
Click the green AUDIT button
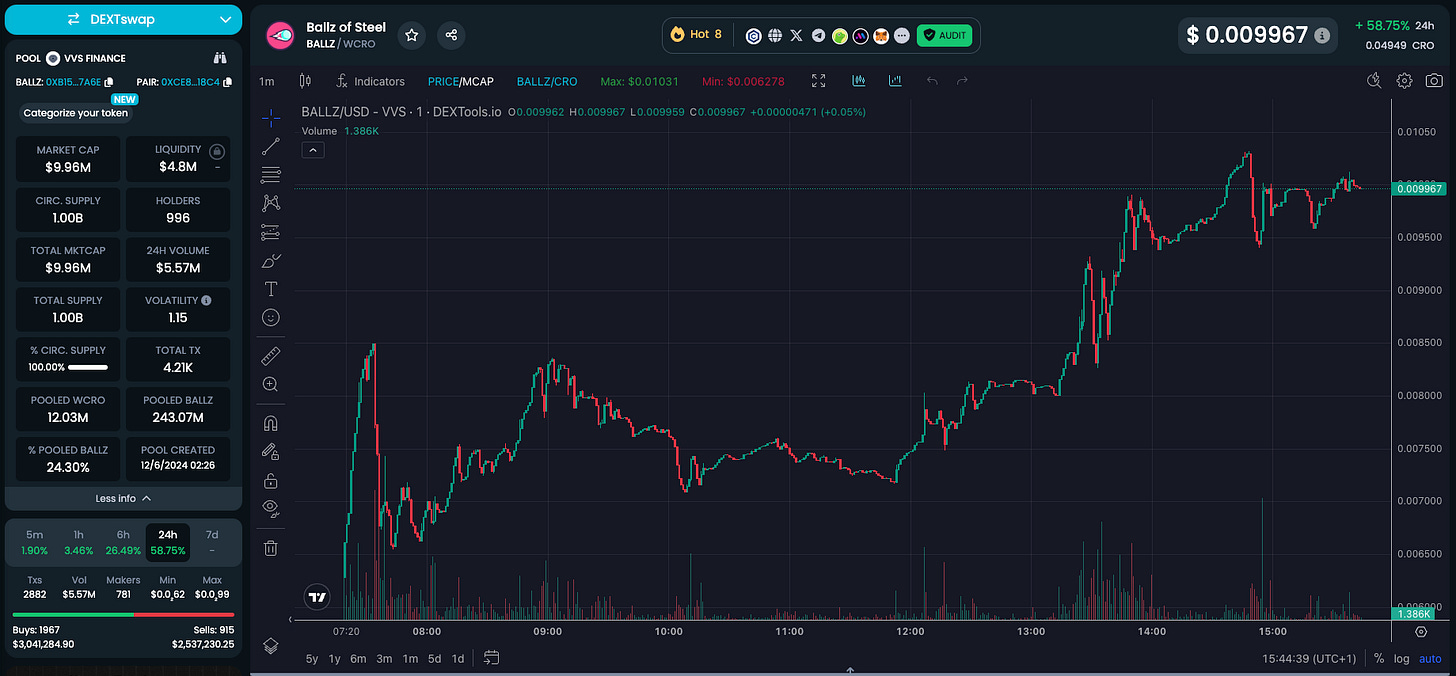(945, 35)
